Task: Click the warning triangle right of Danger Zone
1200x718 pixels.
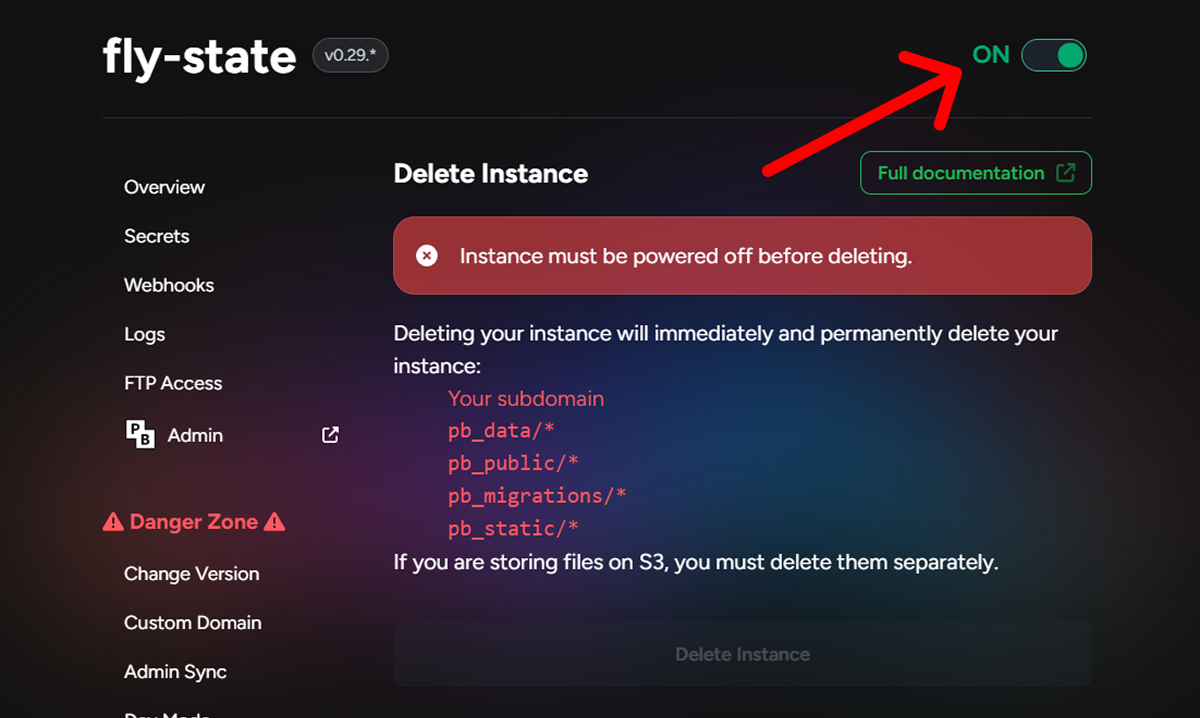Action: (275, 522)
